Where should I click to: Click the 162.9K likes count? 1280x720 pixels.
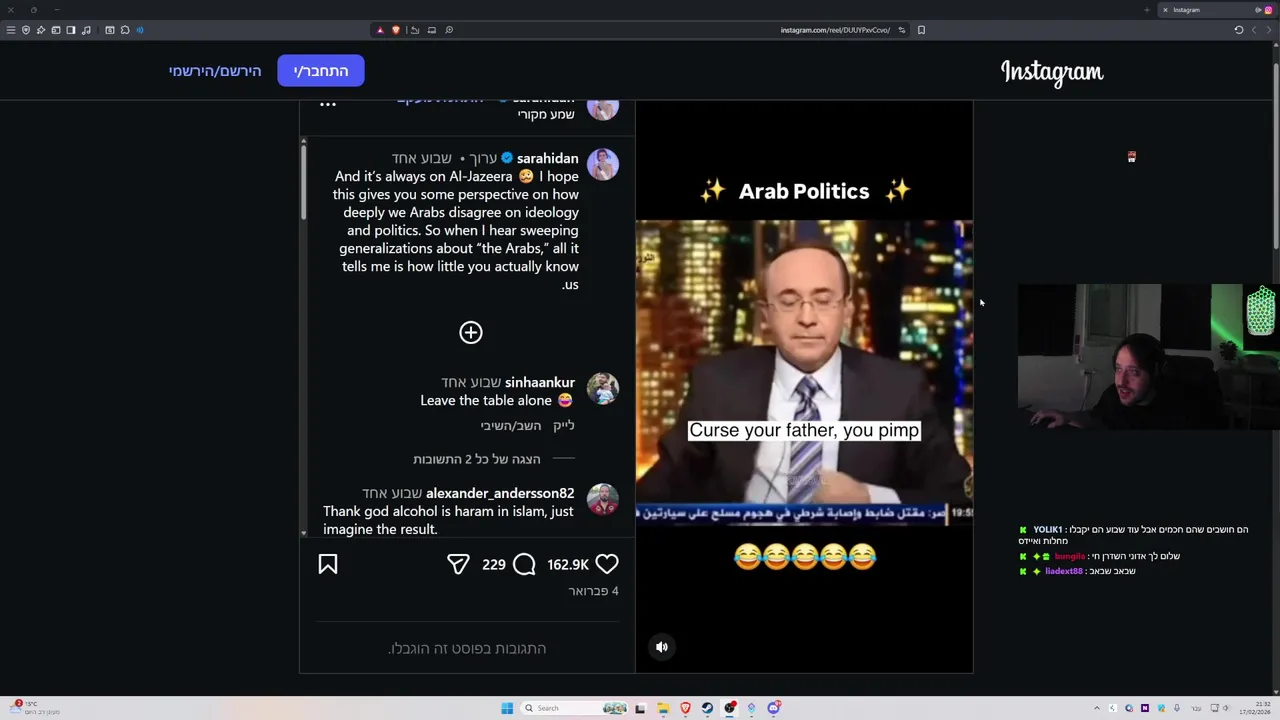pyautogui.click(x=568, y=564)
